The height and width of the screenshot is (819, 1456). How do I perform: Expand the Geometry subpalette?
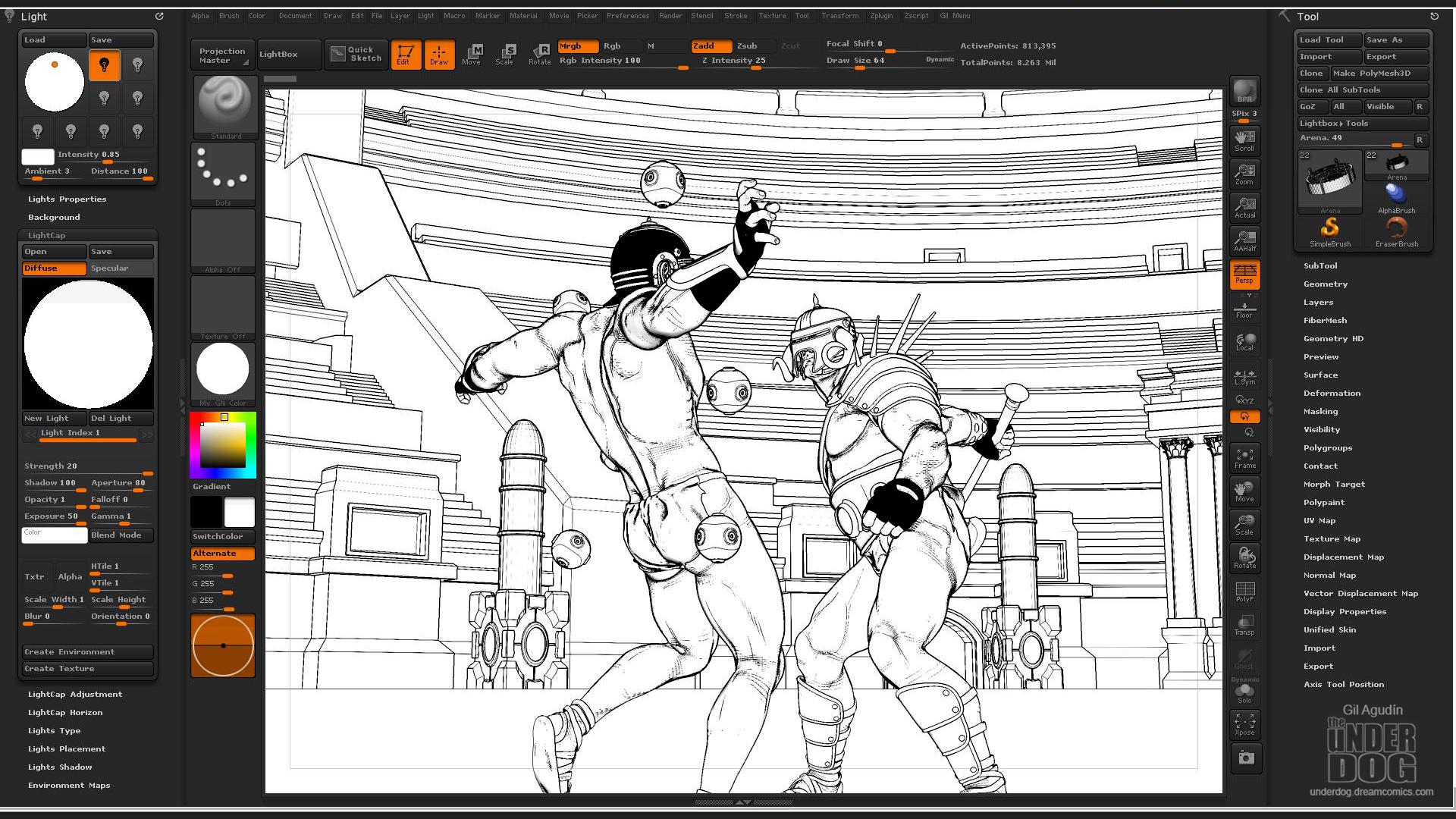click(1325, 284)
